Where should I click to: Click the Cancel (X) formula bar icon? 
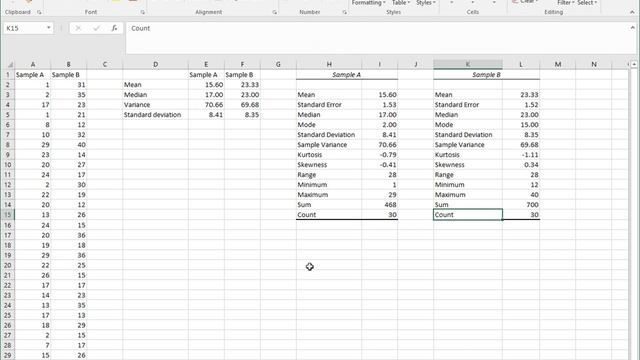point(78,28)
